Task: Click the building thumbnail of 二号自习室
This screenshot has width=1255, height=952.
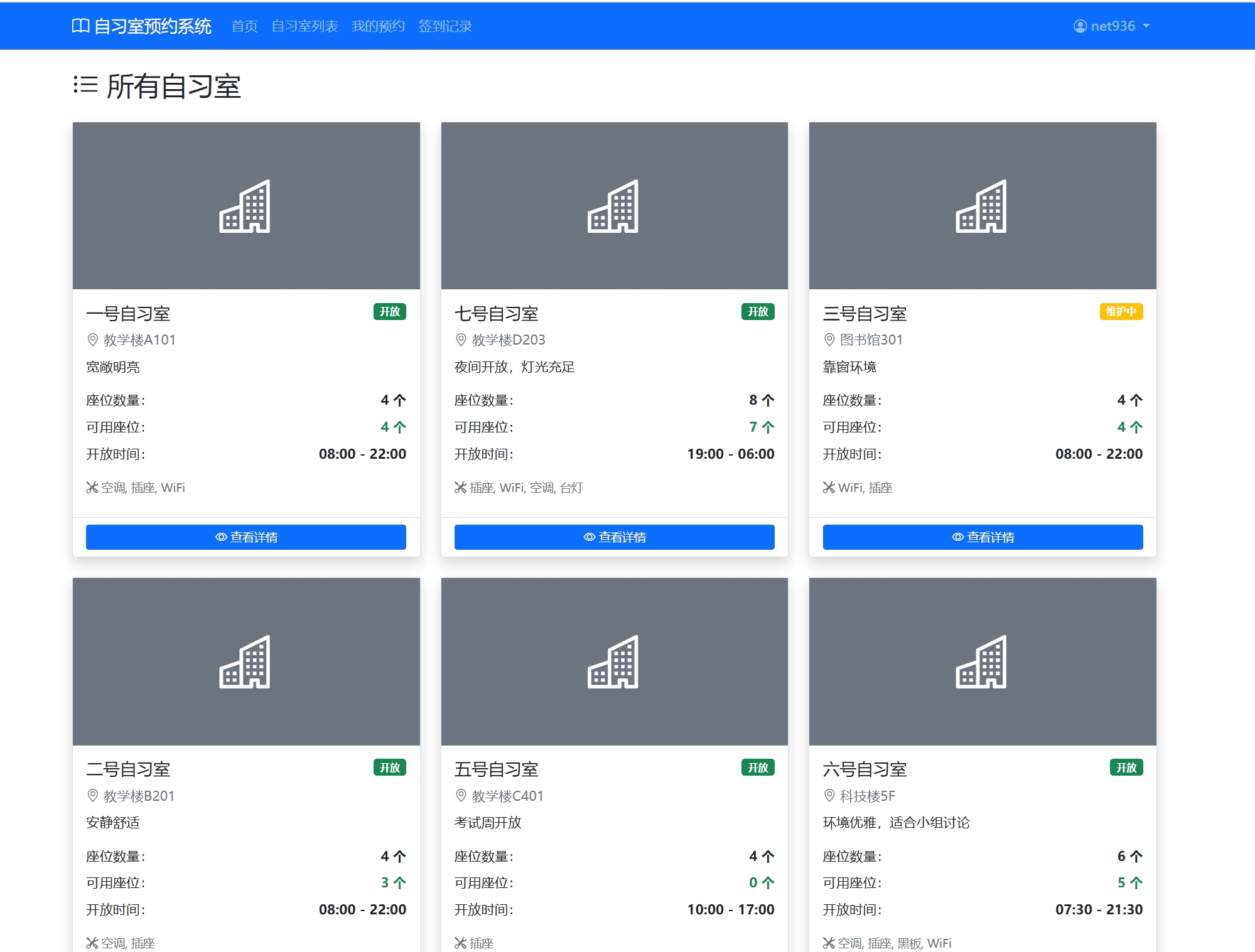Action: (x=246, y=662)
